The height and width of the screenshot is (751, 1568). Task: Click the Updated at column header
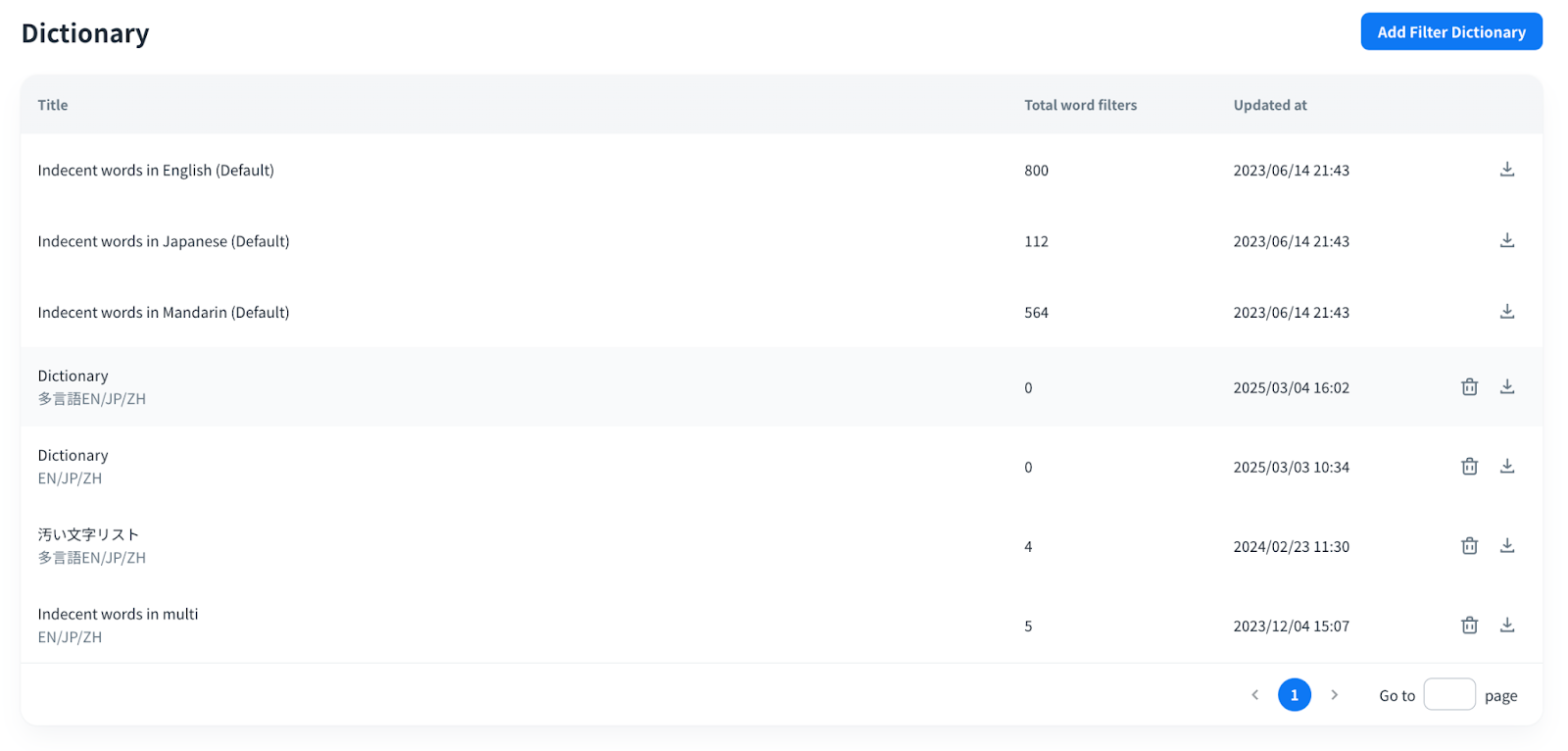coord(1269,105)
